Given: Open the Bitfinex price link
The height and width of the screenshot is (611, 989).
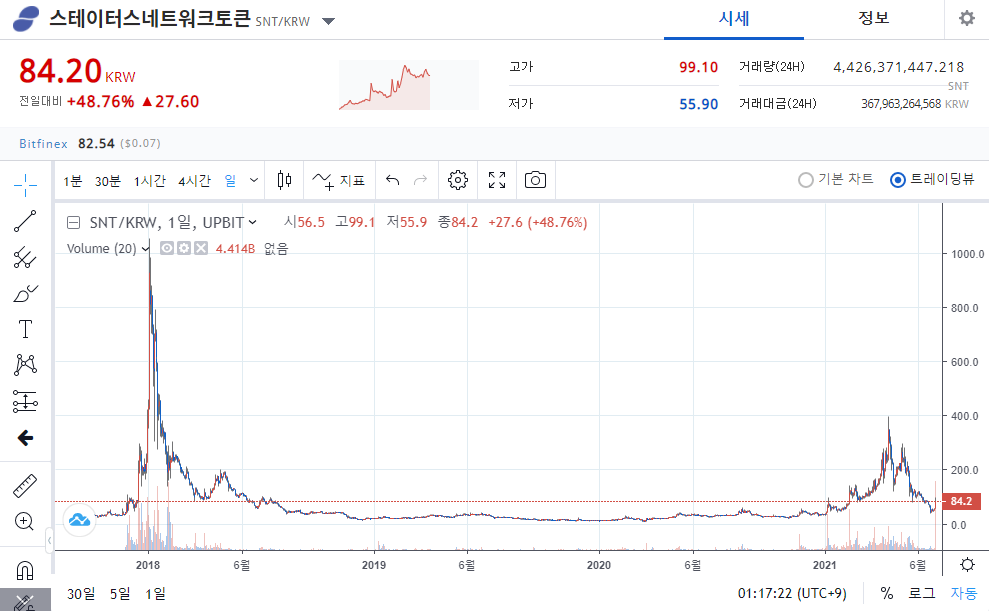Looking at the screenshot, I should tap(43, 144).
